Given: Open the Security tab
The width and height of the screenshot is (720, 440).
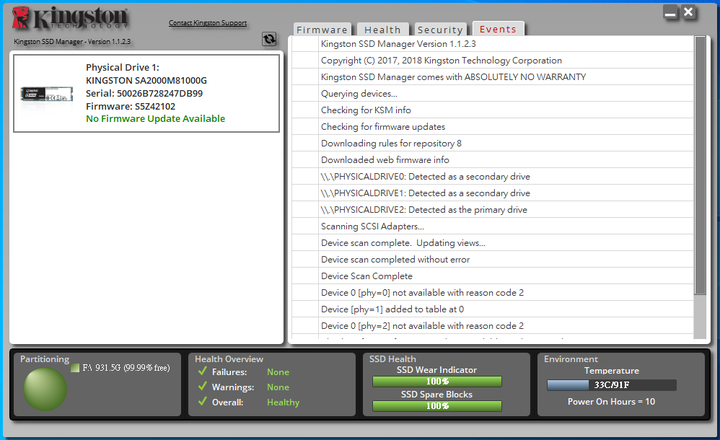Looking at the screenshot, I should click(440, 29).
